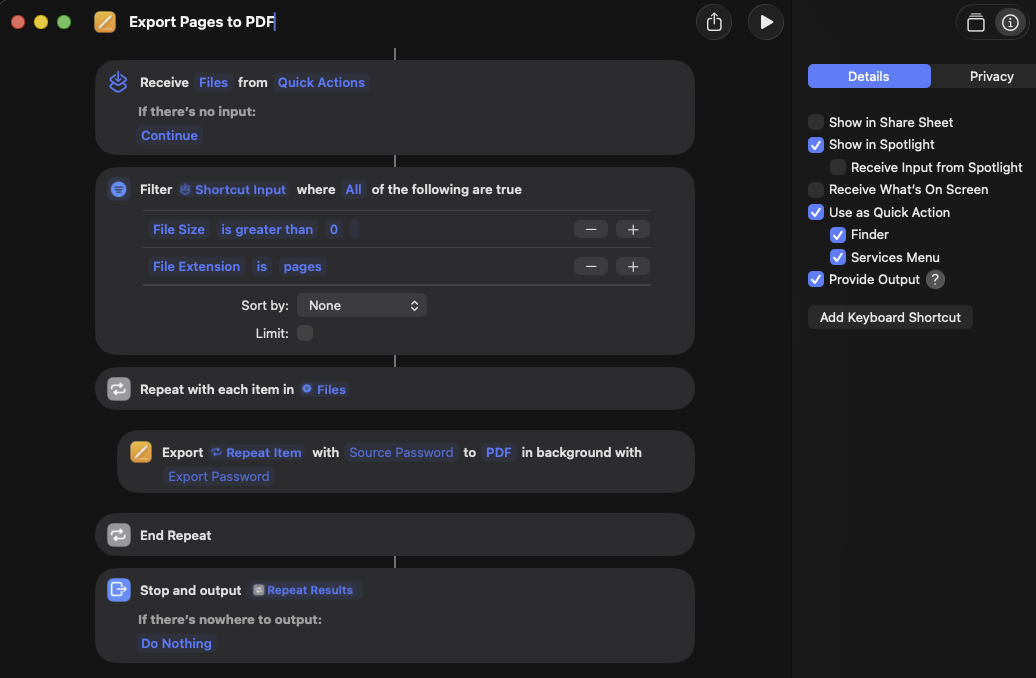Click the End Repeat action icon
The image size is (1036, 678).
tap(119, 535)
